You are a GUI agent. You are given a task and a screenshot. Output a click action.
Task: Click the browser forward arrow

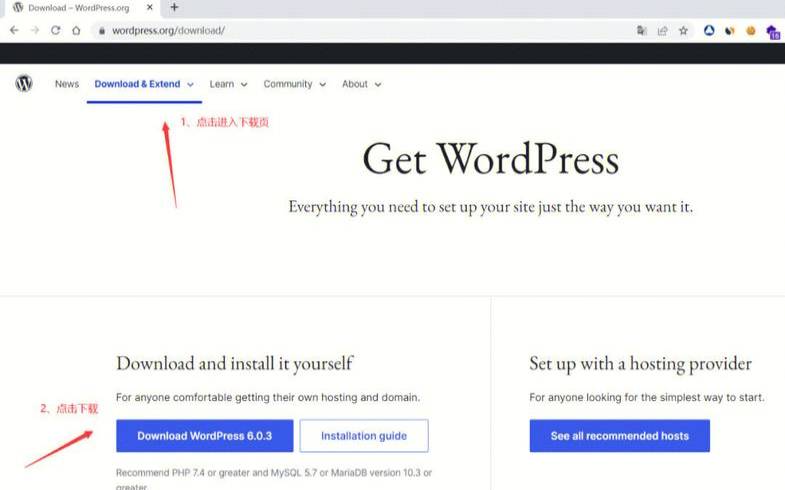tap(35, 31)
